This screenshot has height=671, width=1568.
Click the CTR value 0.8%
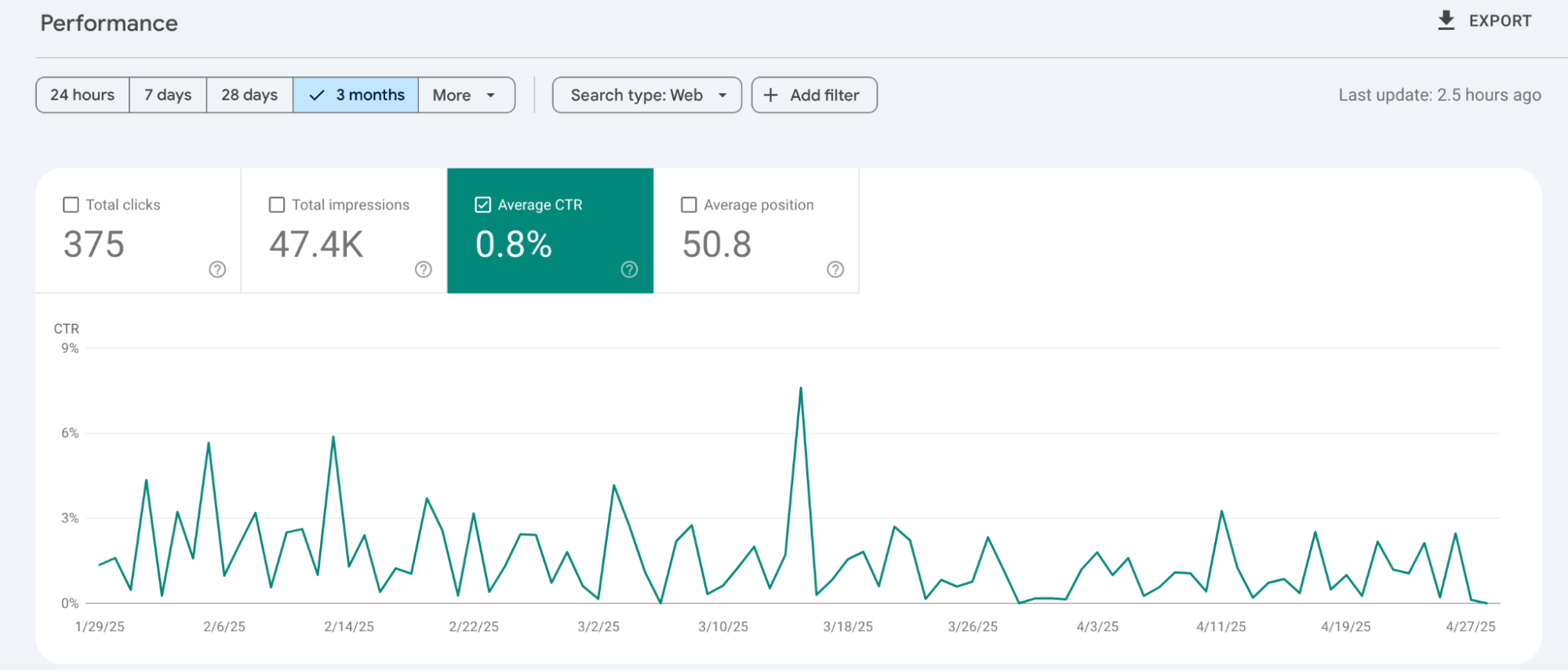tap(514, 245)
